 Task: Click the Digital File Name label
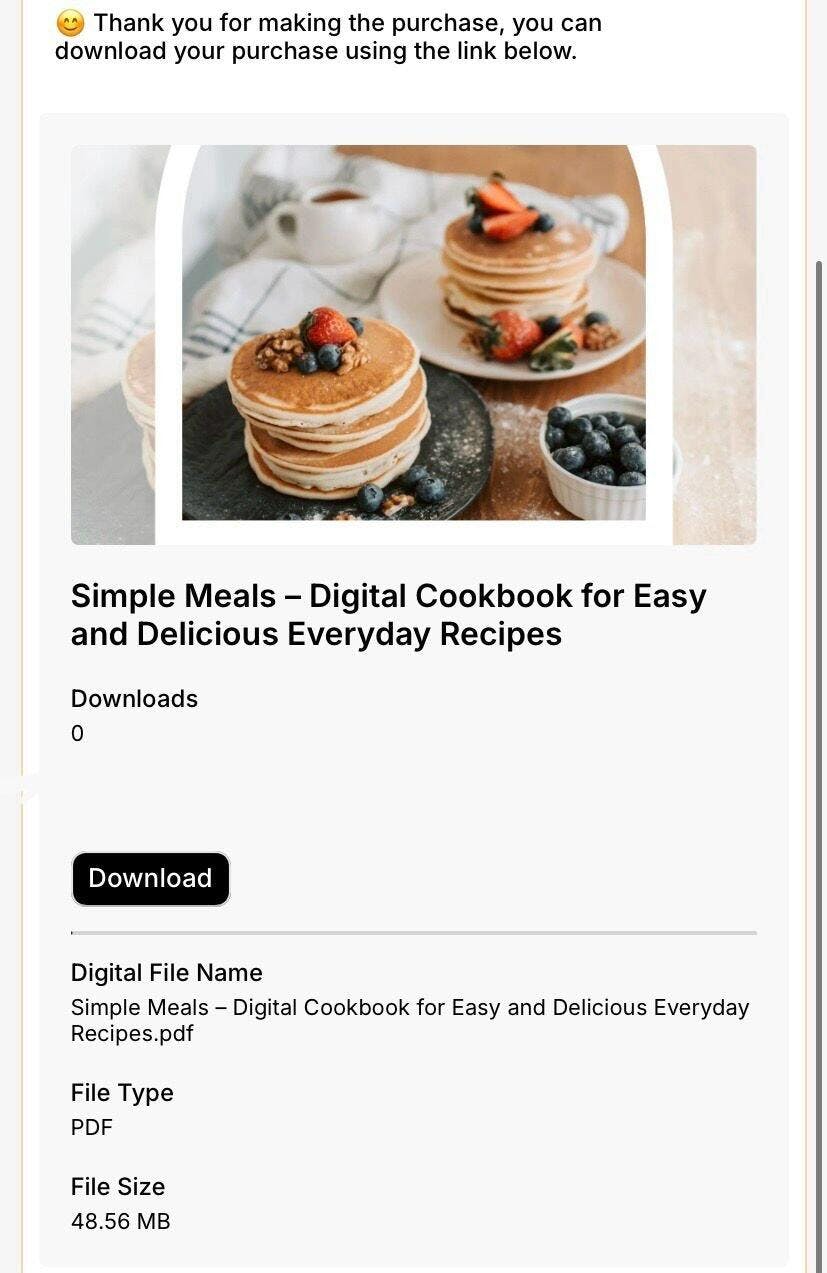click(166, 973)
